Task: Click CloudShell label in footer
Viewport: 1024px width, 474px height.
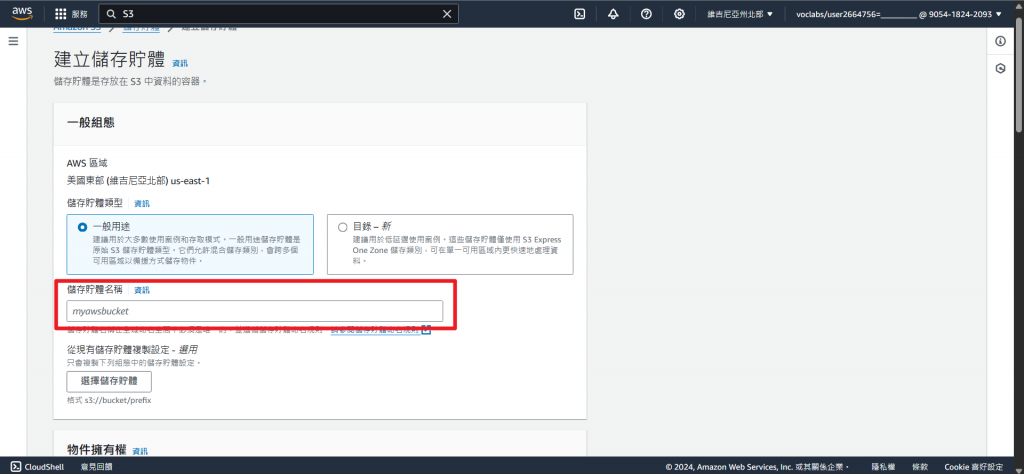Action: (42, 467)
